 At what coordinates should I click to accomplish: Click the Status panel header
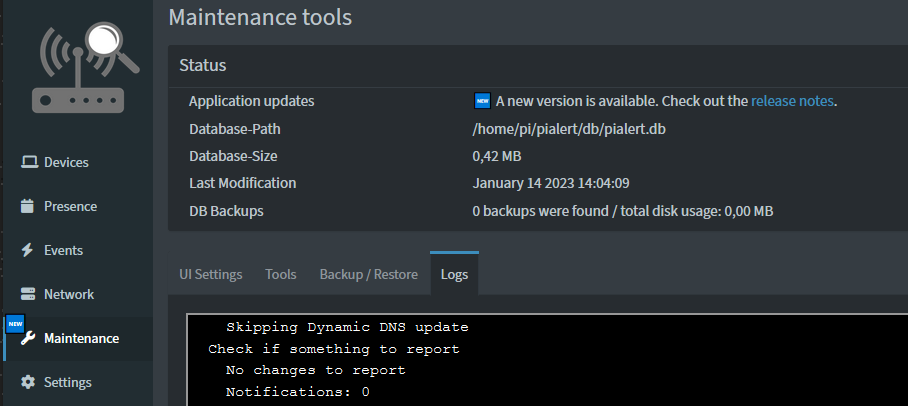point(203,65)
